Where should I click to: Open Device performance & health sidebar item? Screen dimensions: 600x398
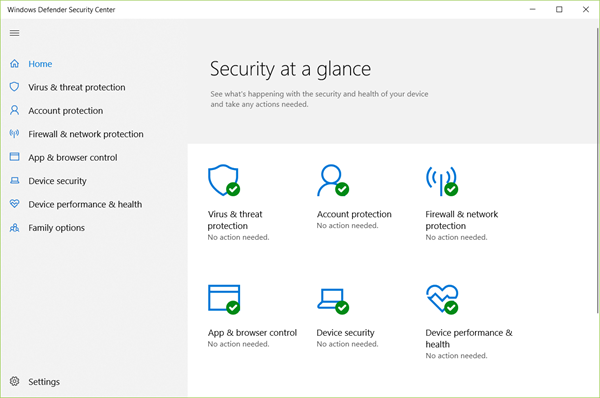tap(85, 204)
